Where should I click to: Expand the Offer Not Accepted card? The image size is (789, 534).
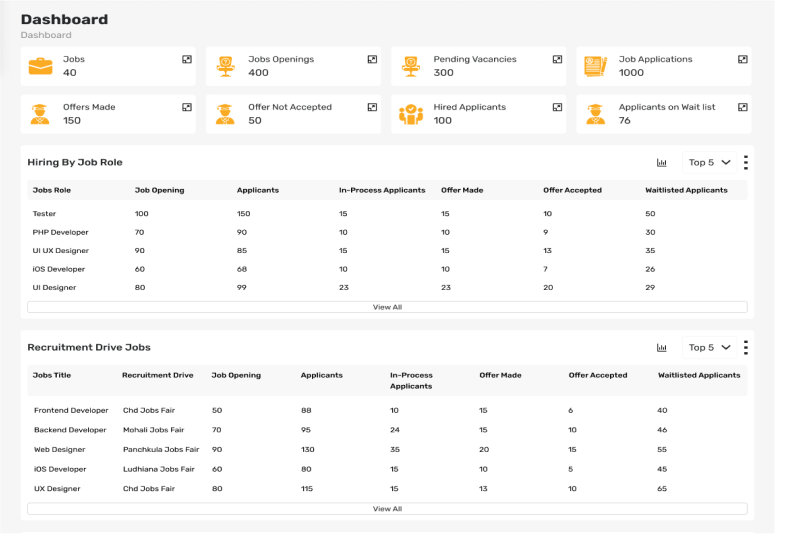[x=372, y=107]
